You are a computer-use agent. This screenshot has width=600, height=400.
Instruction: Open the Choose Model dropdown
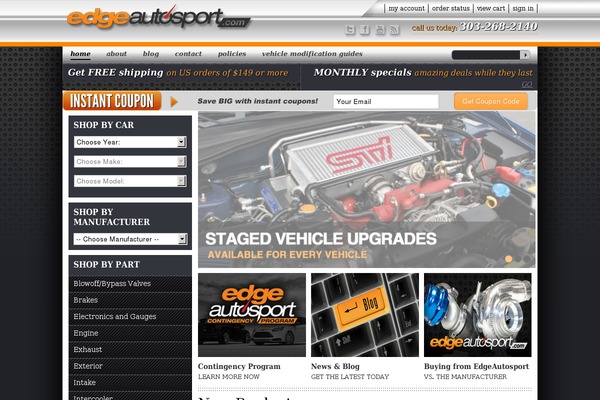130,181
